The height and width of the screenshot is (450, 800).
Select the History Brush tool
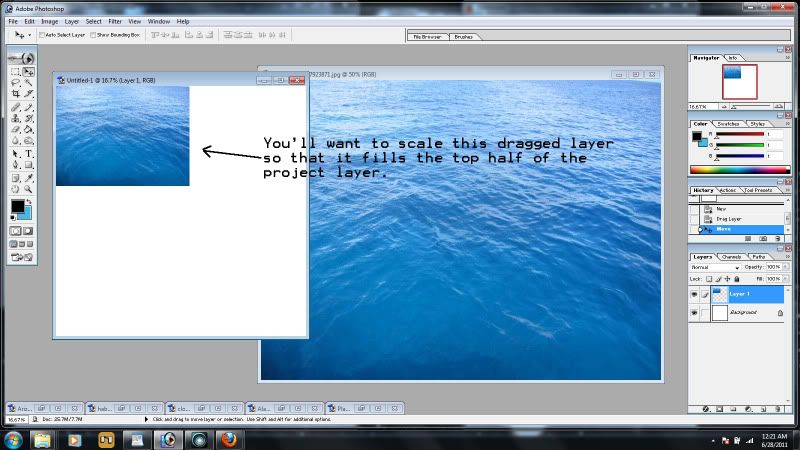[x=29, y=118]
